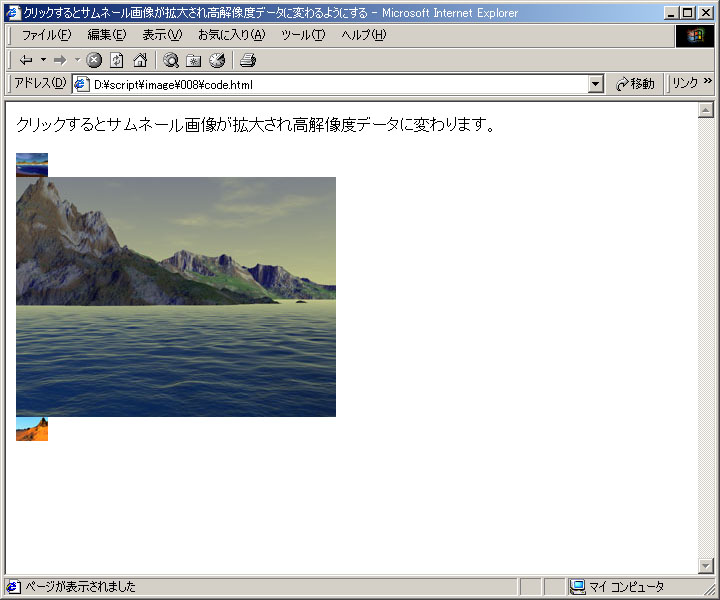Expand the リンク links bar chevron
720x600 pixels.
coord(708,81)
